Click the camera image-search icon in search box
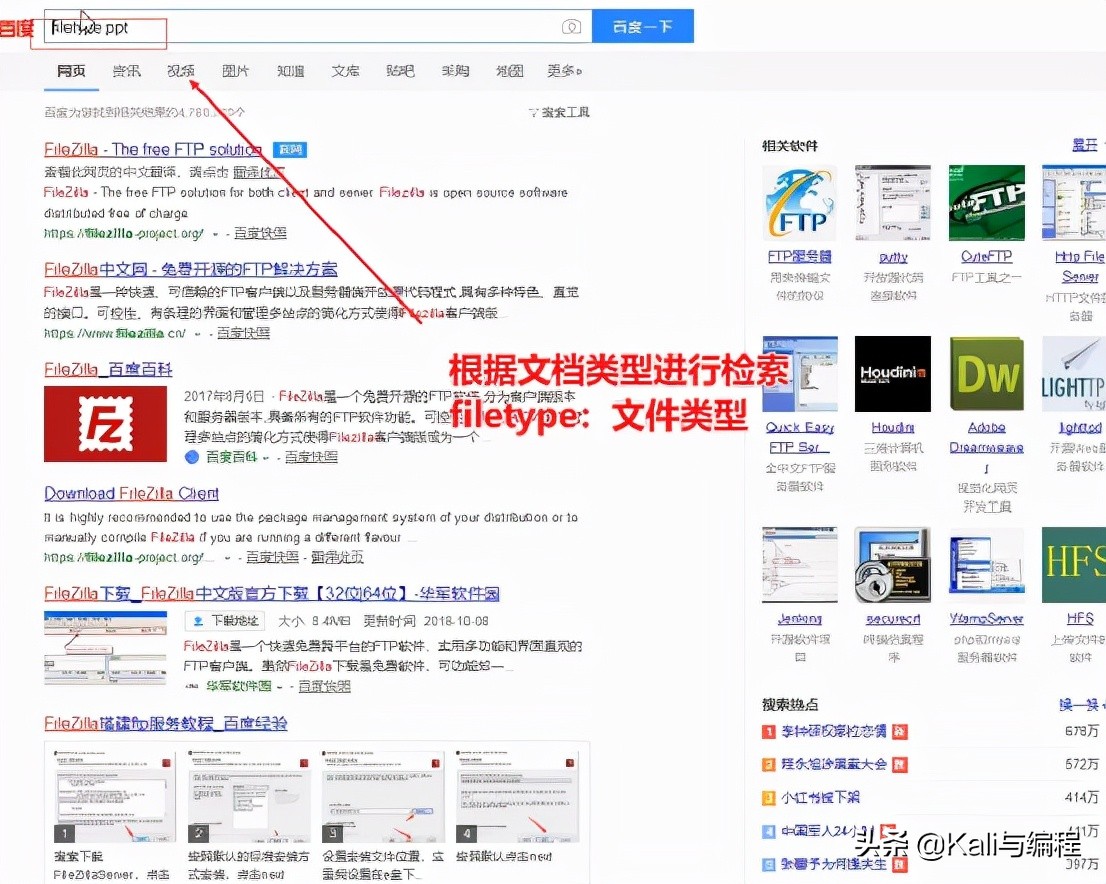The width and height of the screenshot is (1106, 884). [571, 27]
